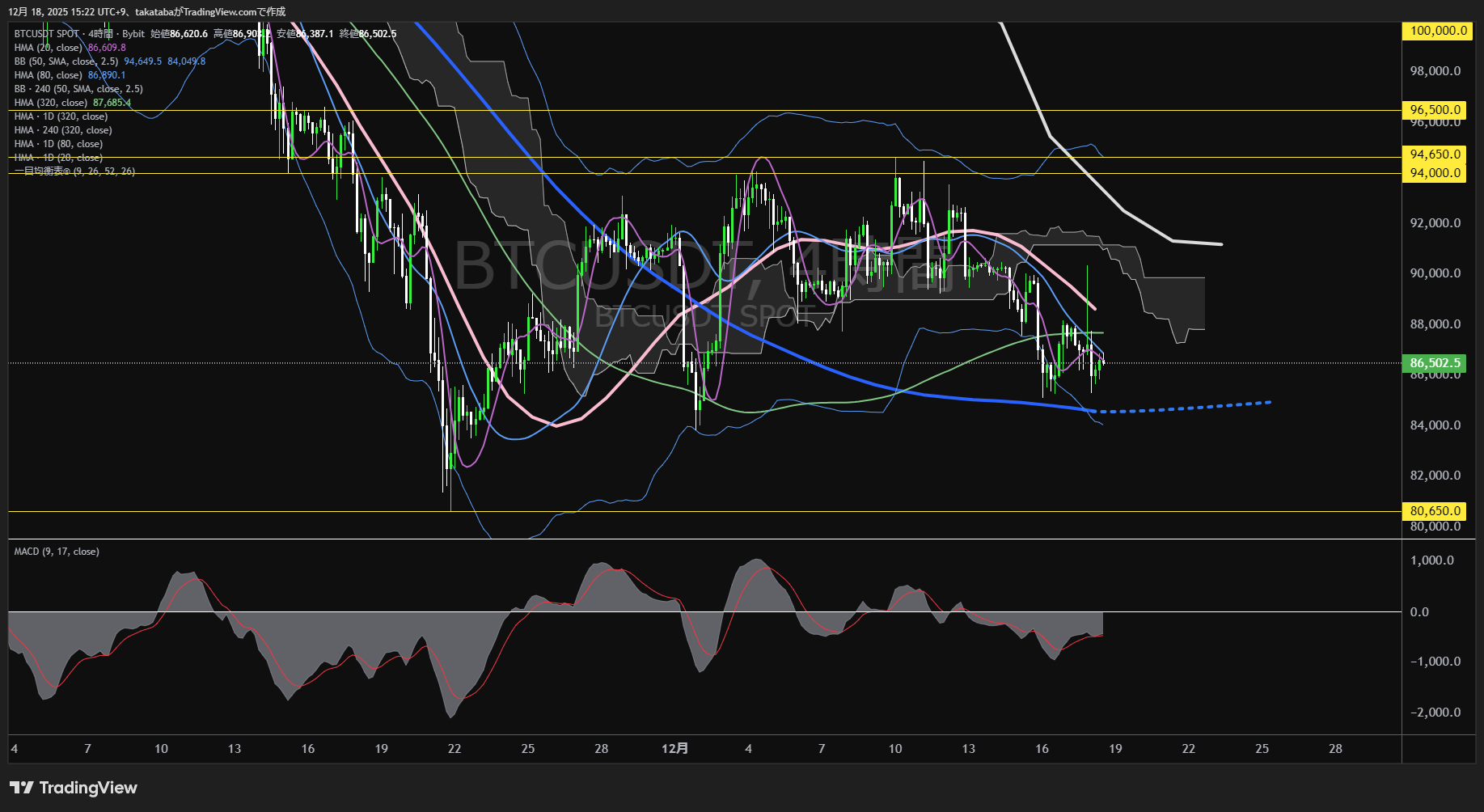
Task: Click the green current price label 86,502.5
Action: [x=1436, y=363]
